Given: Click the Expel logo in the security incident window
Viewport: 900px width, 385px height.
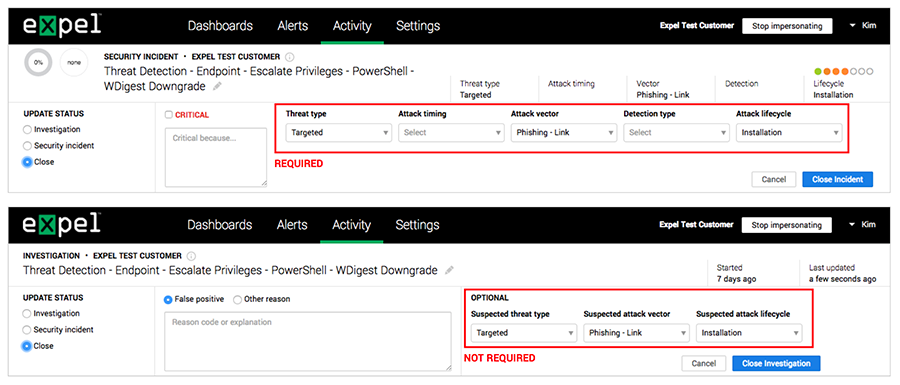Looking at the screenshot, I should click(63, 25).
